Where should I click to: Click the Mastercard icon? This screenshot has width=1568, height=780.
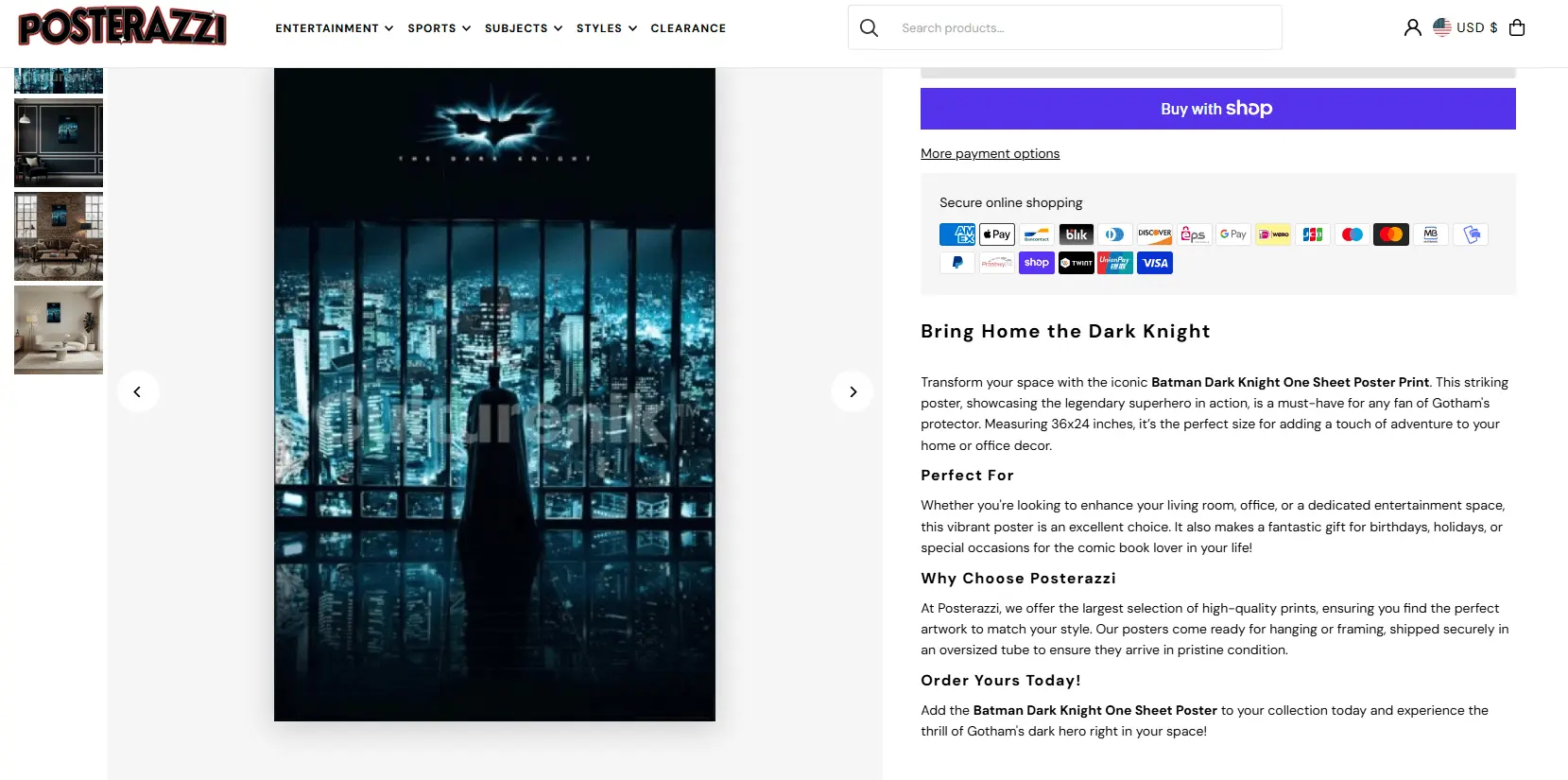click(x=1391, y=234)
